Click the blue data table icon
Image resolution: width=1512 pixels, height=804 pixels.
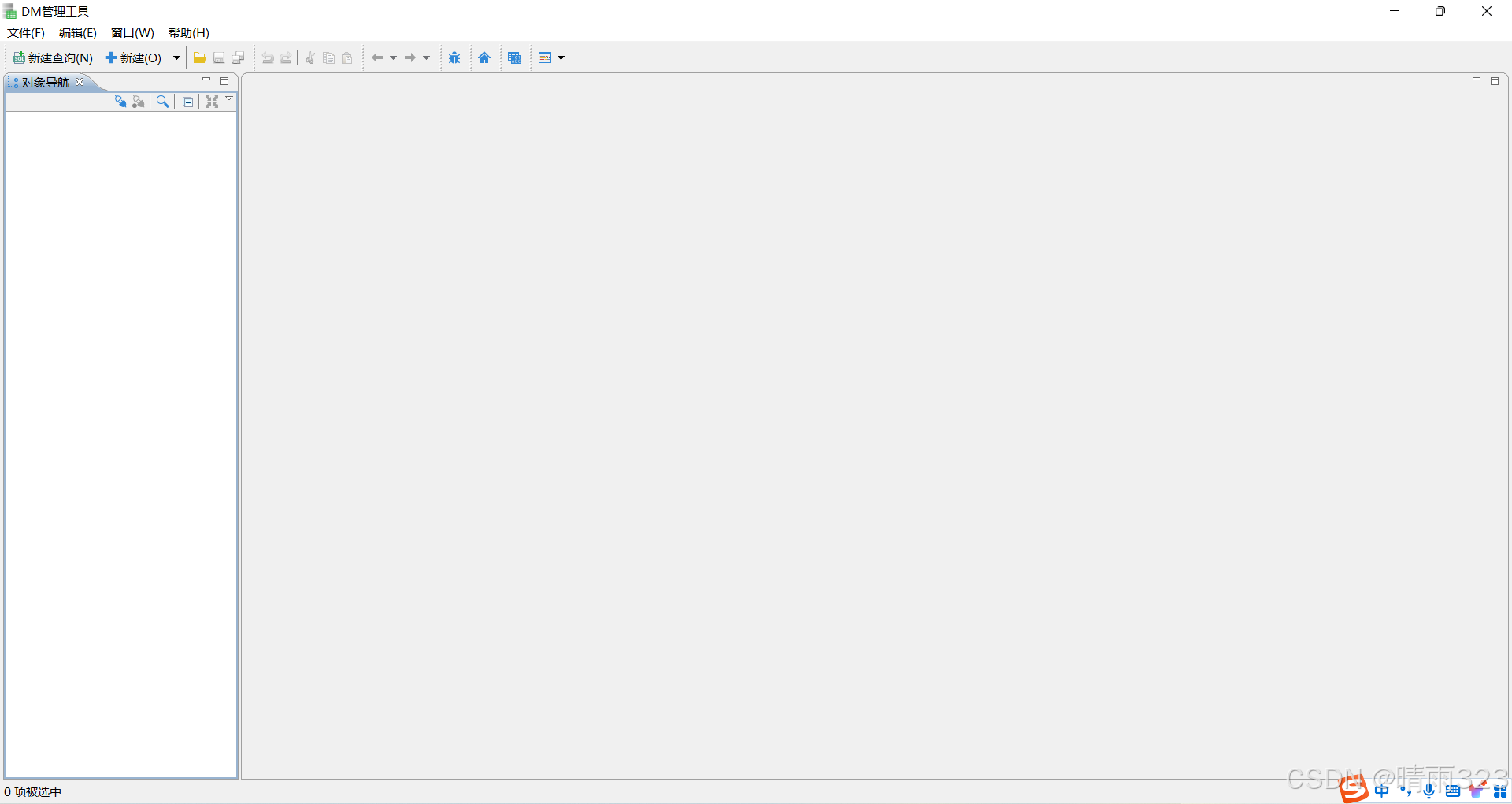[x=514, y=57]
